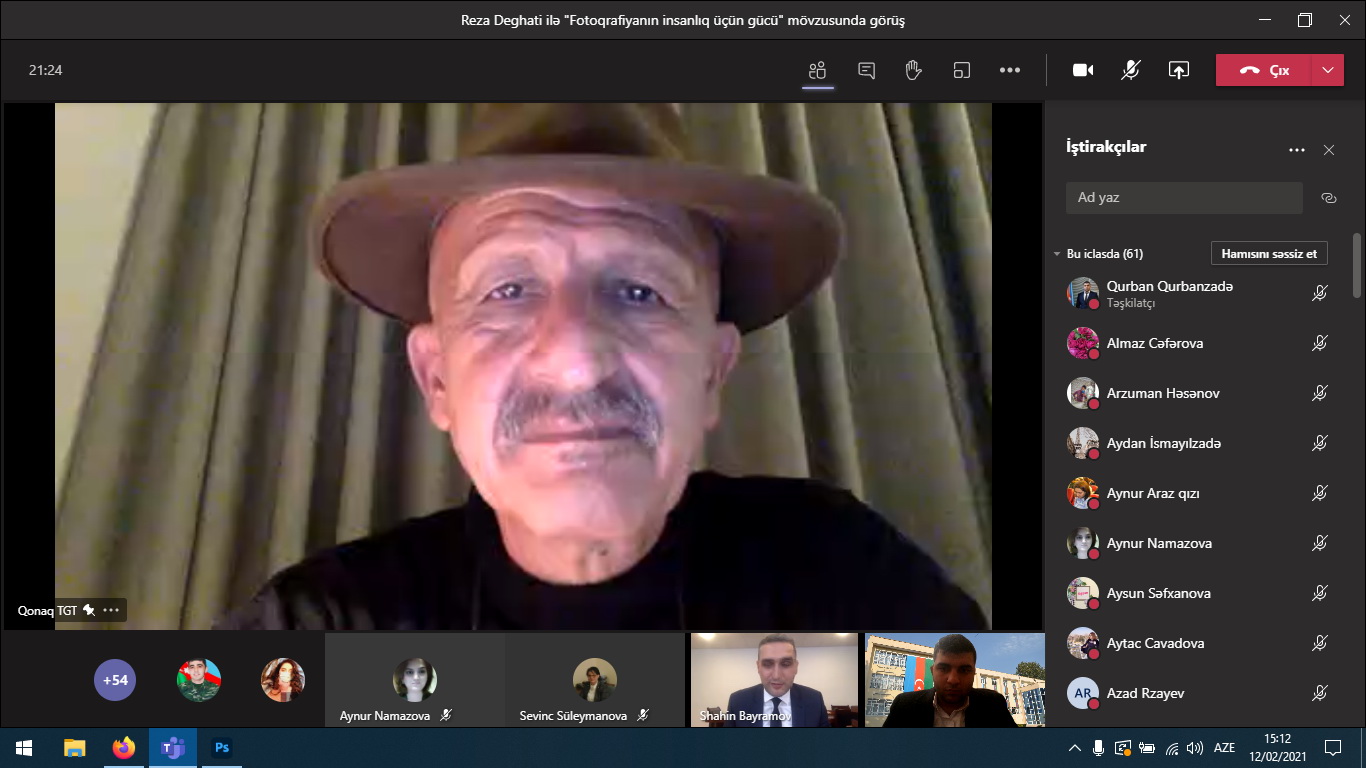The height and width of the screenshot is (768, 1366).
Task: Click the raise hand icon
Action: (913, 70)
